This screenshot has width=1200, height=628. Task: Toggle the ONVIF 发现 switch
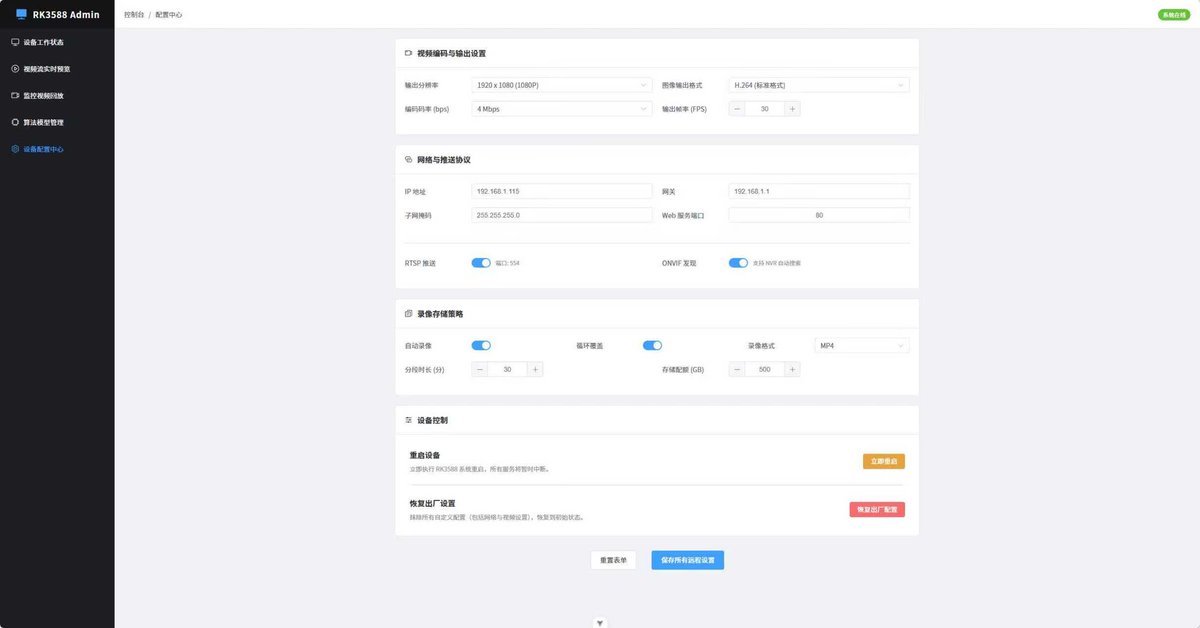point(738,263)
